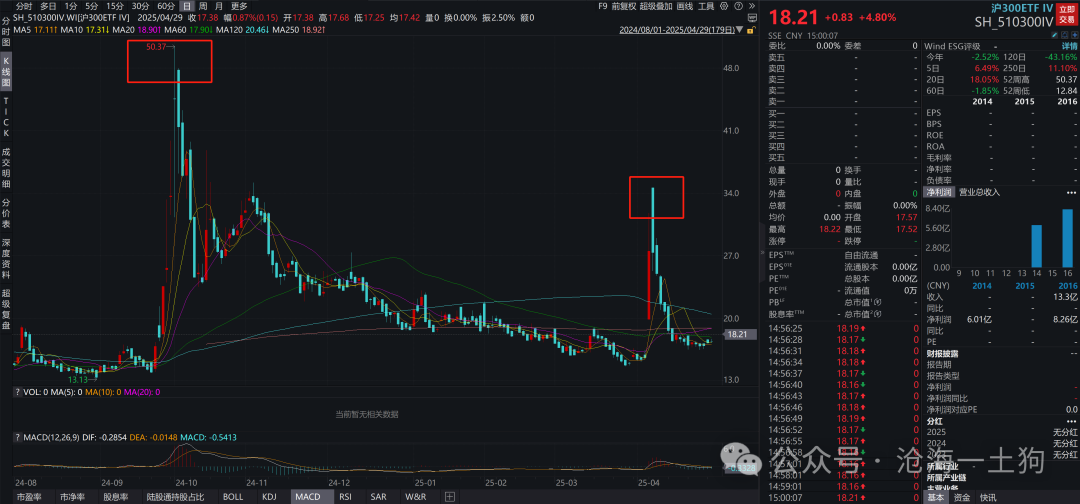Open the 工具 tools menu
Image resolution: width=1080 pixels, height=504 pixels.
[706, 6]
